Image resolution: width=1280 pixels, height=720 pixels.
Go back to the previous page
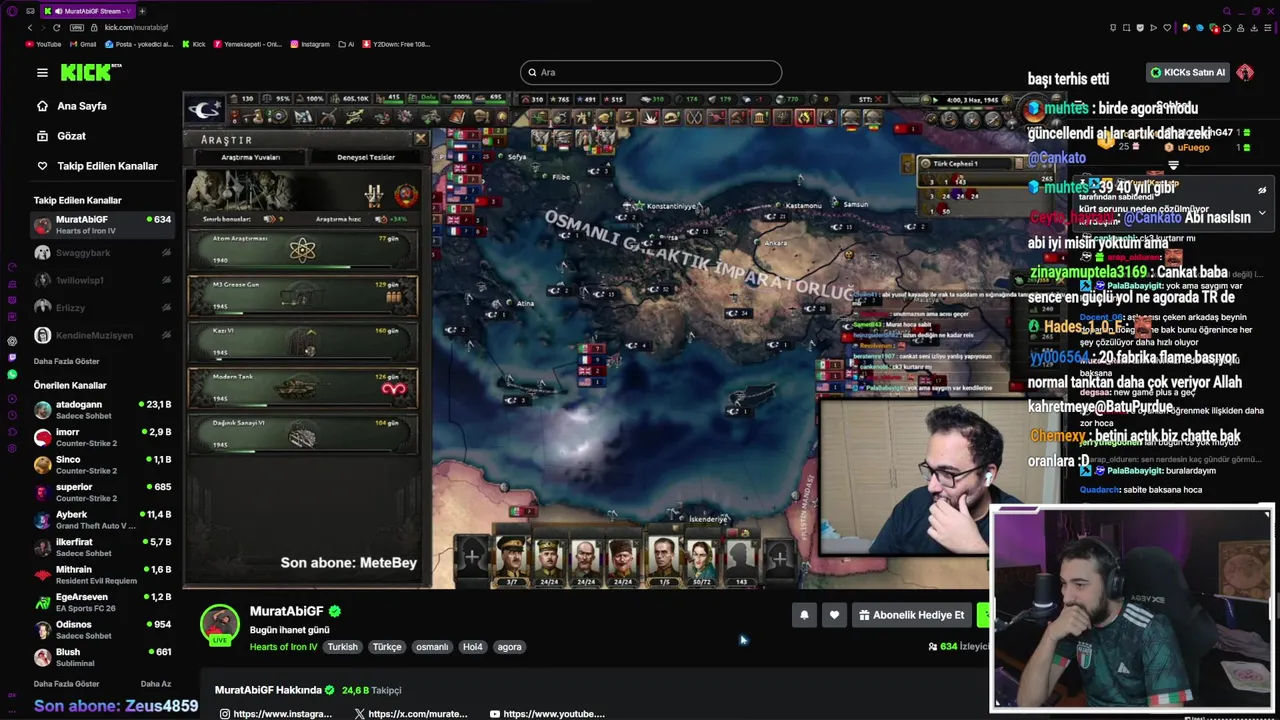coord(29,28)
